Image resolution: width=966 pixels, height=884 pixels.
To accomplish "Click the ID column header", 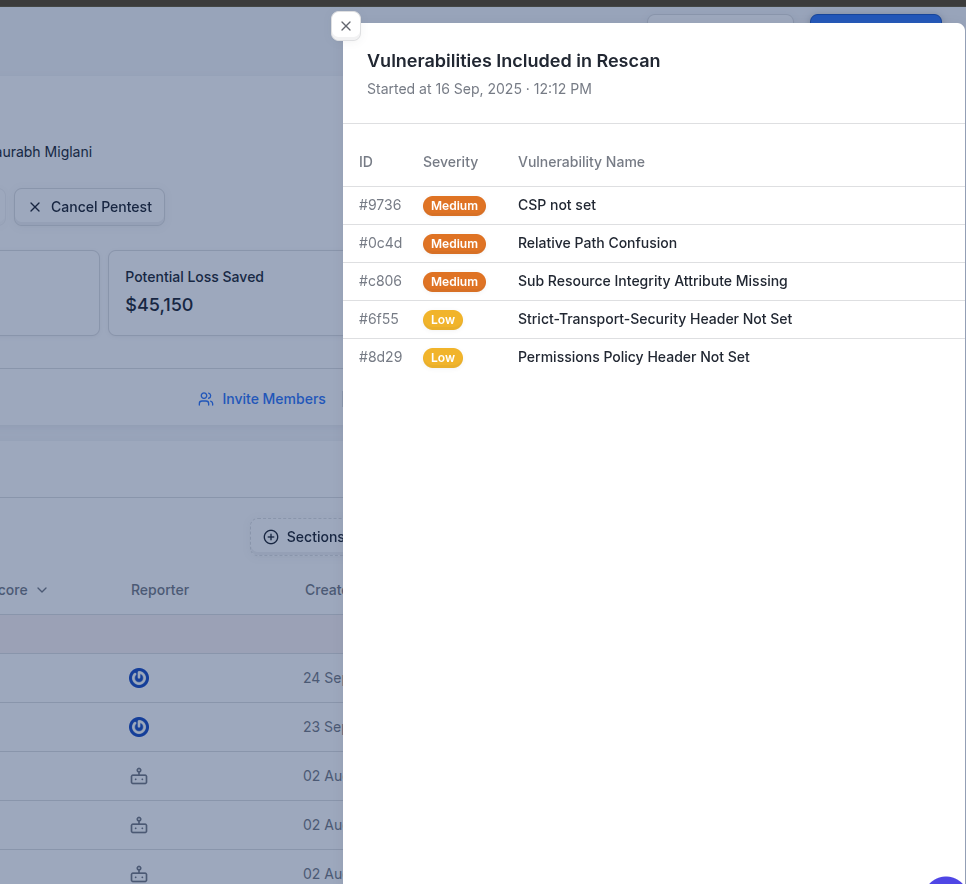I will point(366,162).
